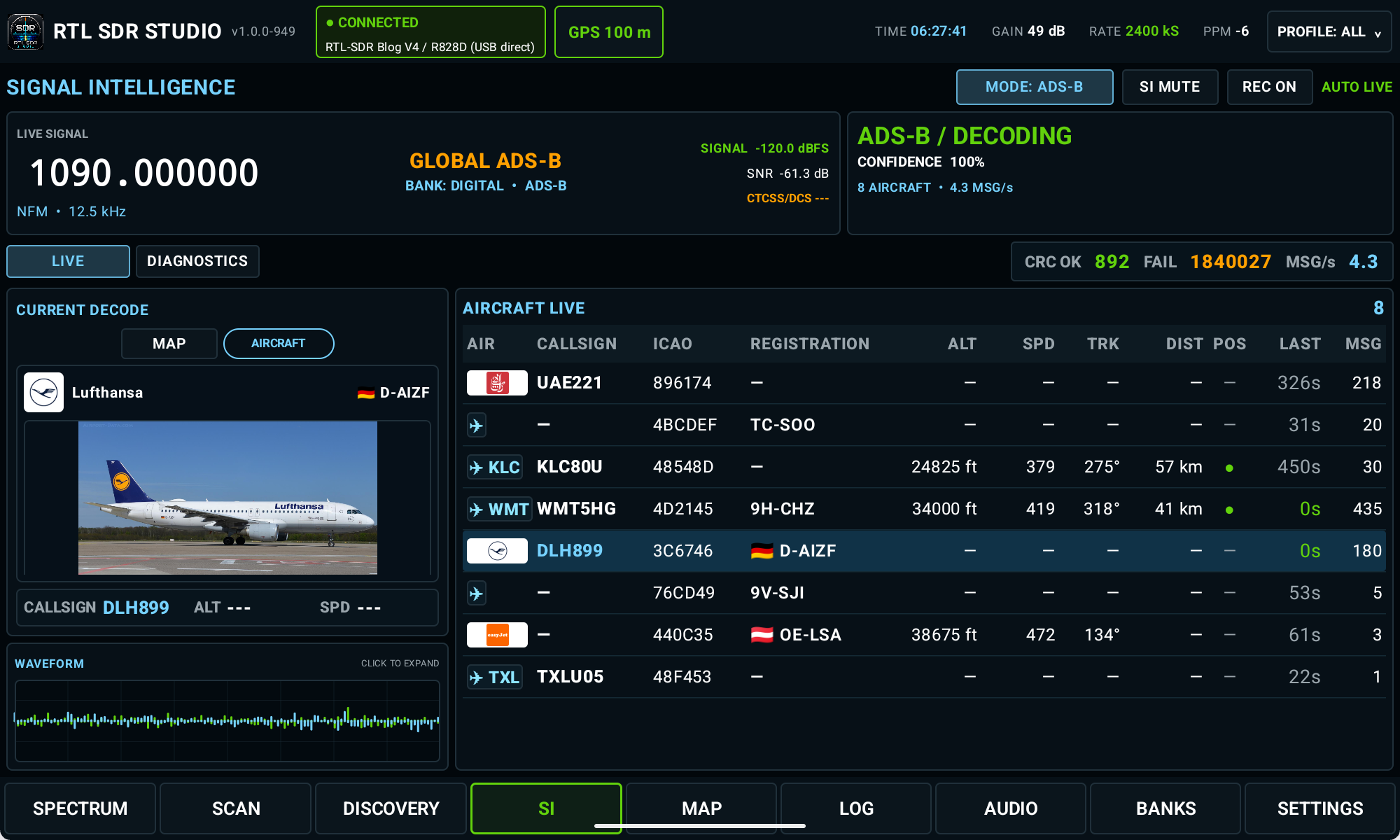The image size is (1400, 840).
Task: Switch to the DIAGNOSTICS tab
Action: point(197,261)
